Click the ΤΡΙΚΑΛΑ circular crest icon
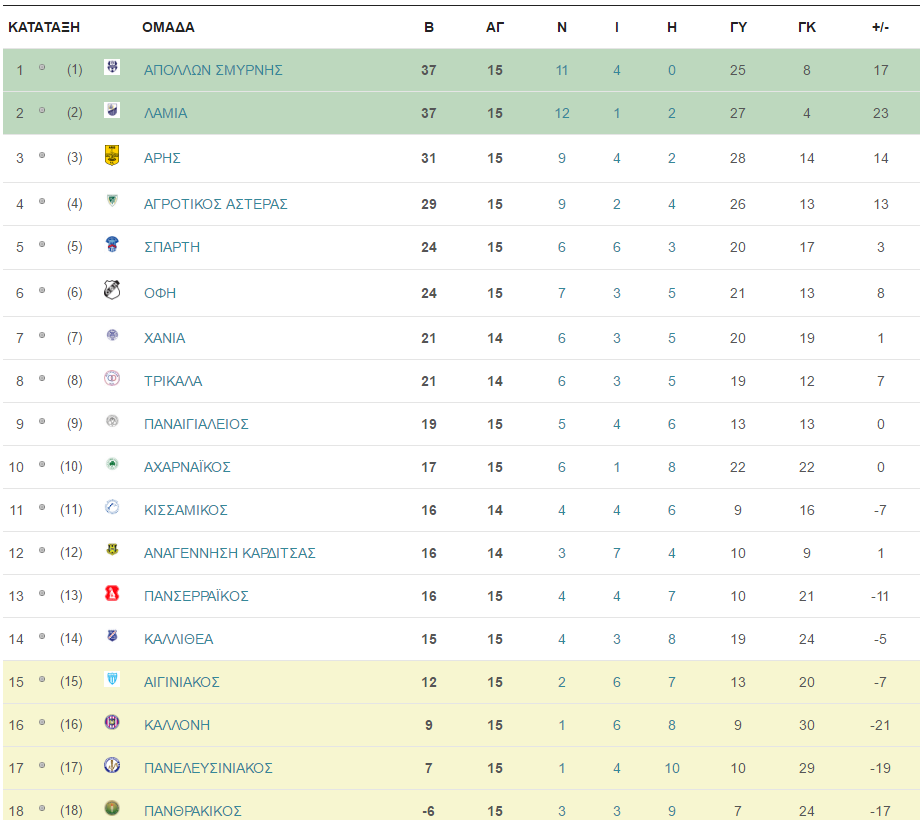This screenshot has width=922, height=820. (112, 378)
